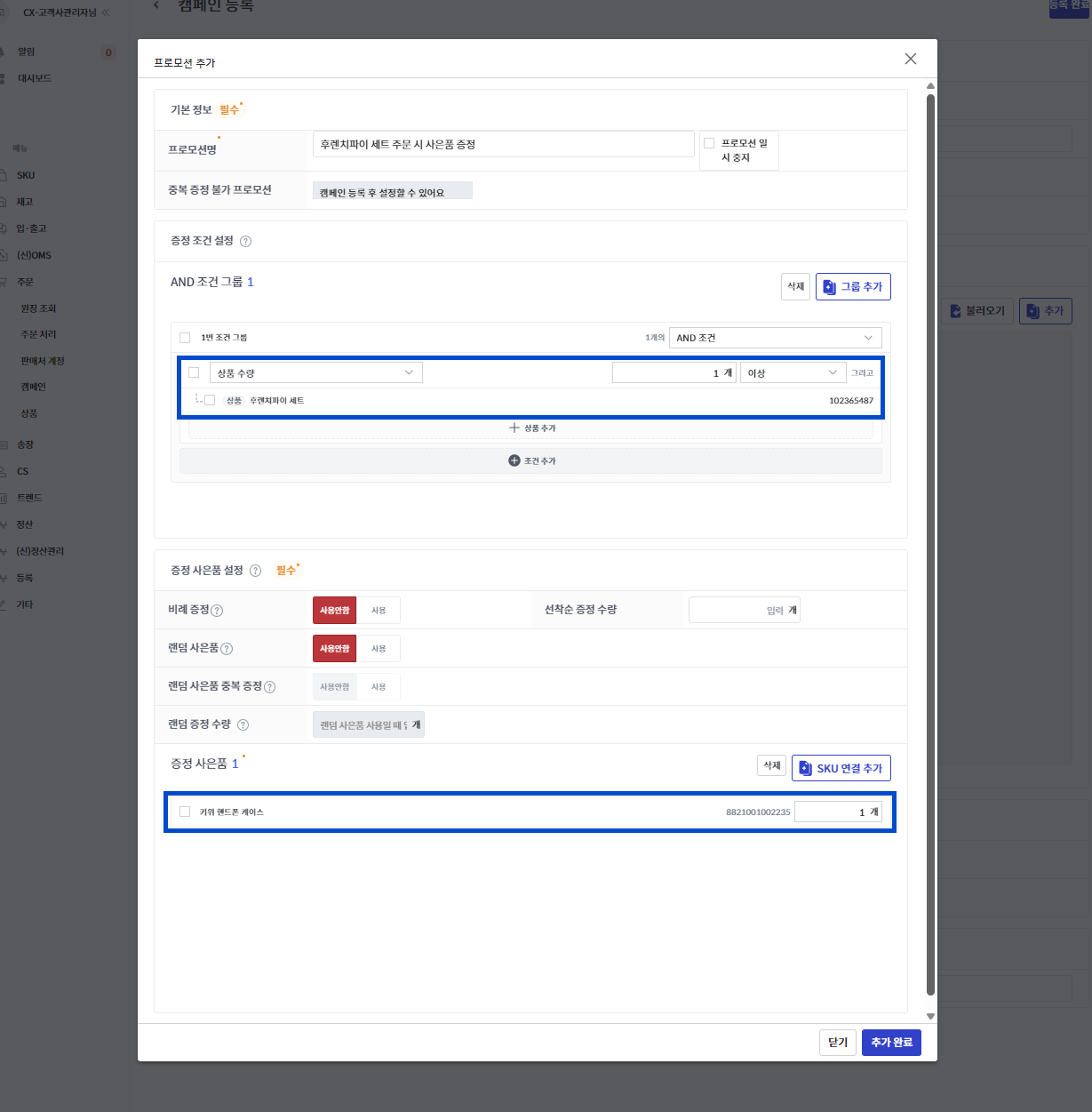Click the 그룹 추가 button
This screenshot has height=1112, width=1092.
853,287
